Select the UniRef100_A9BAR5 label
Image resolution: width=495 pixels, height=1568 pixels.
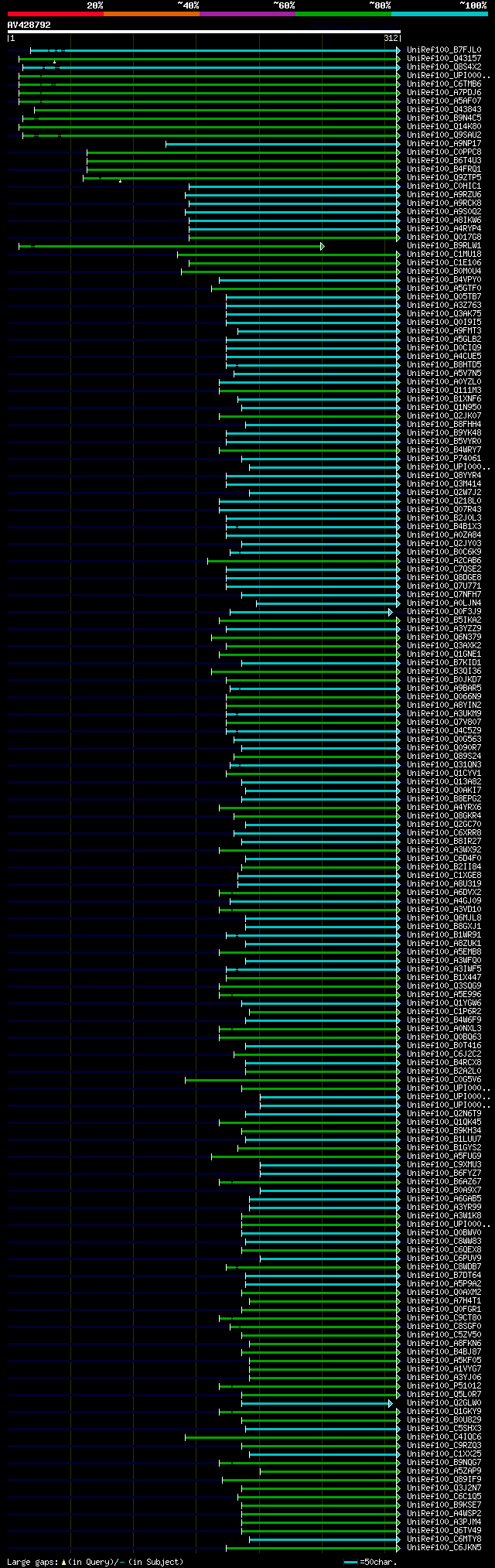tap(444, 688)
